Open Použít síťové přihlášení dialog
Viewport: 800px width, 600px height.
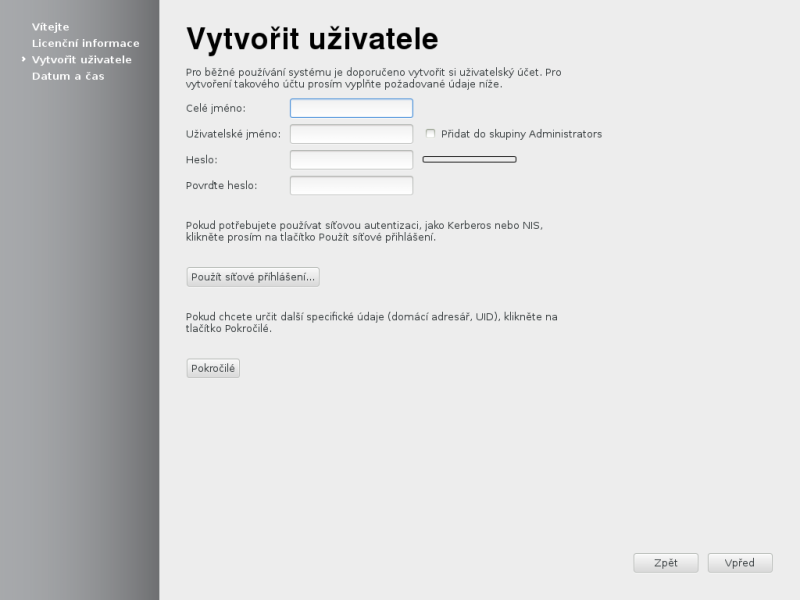[252, 276]
